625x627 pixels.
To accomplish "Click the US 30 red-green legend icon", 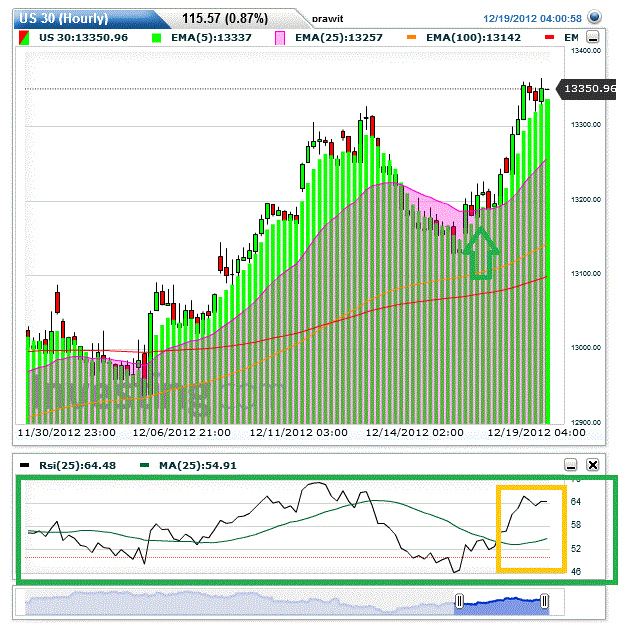I will pos(25,37).
